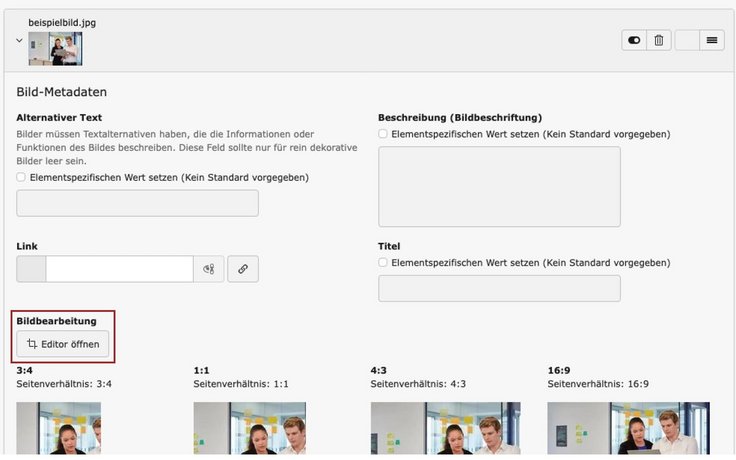Click the link chain icon button
736x460 pixels.
[243, 269]
